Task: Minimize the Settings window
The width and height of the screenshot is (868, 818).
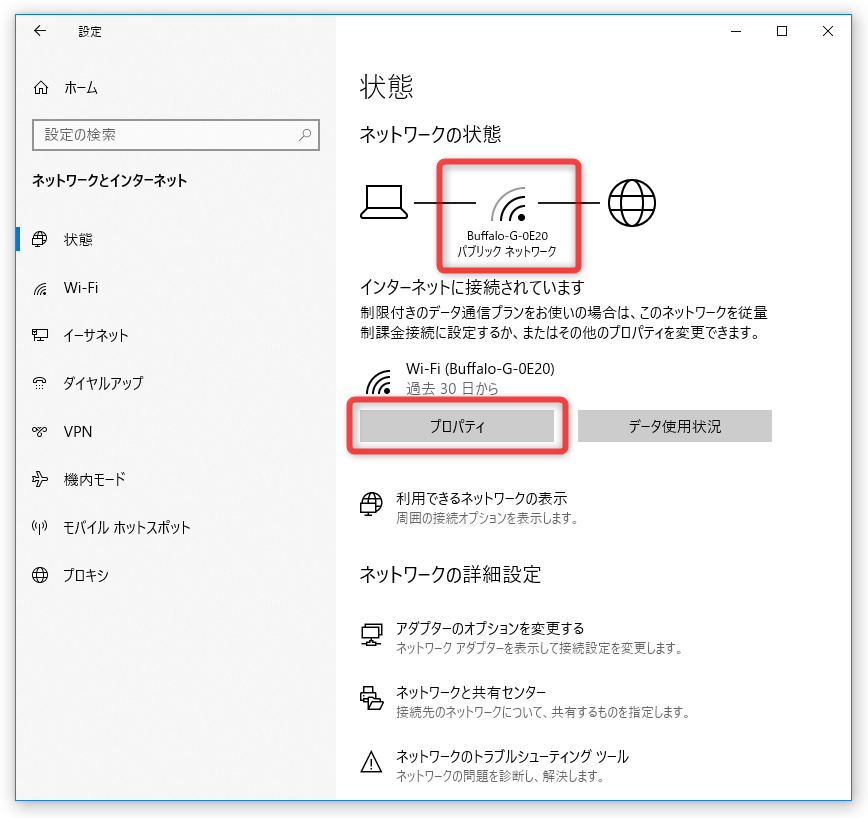Action: tap(736, 32)
